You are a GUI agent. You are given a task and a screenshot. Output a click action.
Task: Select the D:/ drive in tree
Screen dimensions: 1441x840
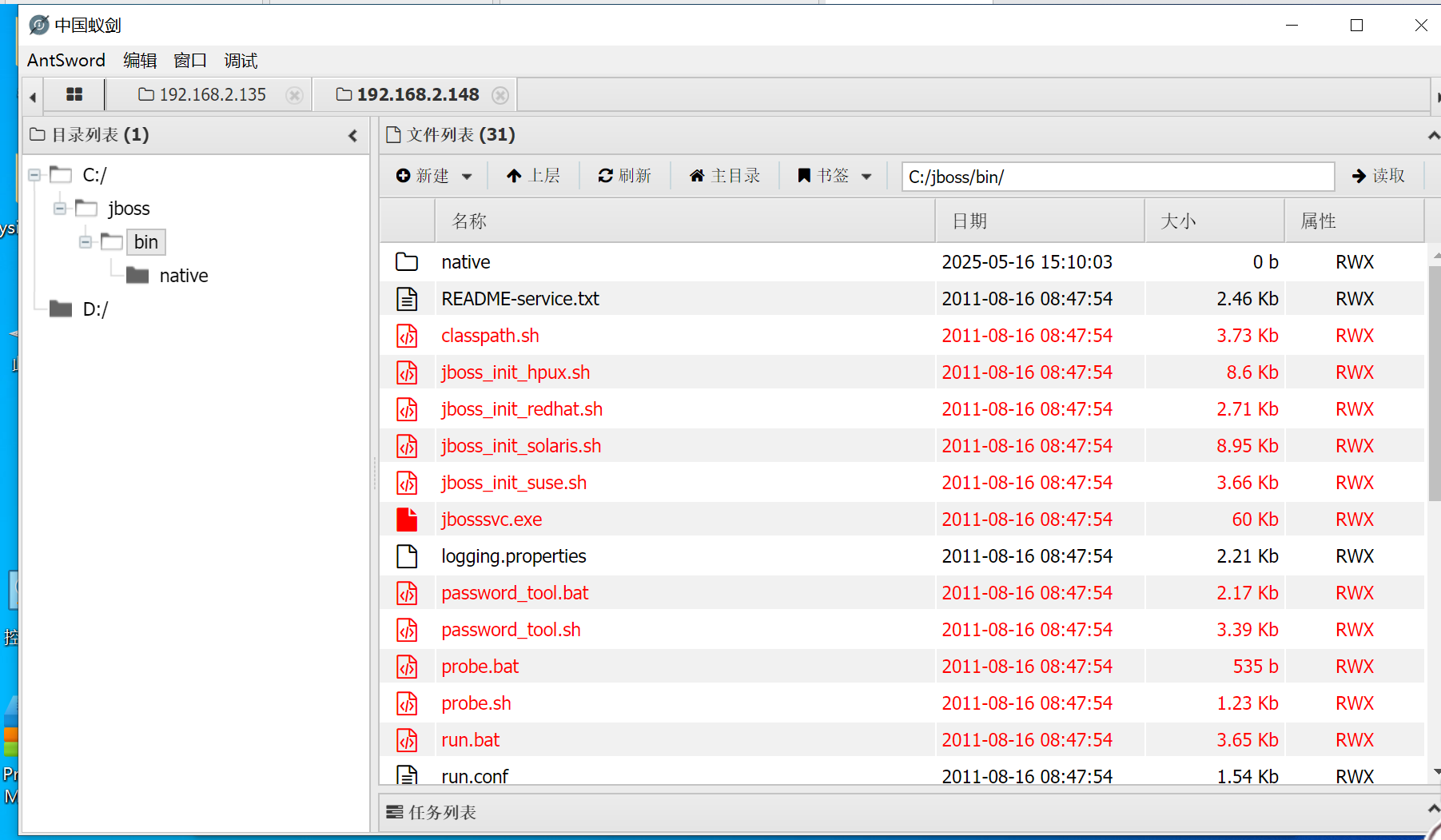pyautogui.click(x=95, y=309)
